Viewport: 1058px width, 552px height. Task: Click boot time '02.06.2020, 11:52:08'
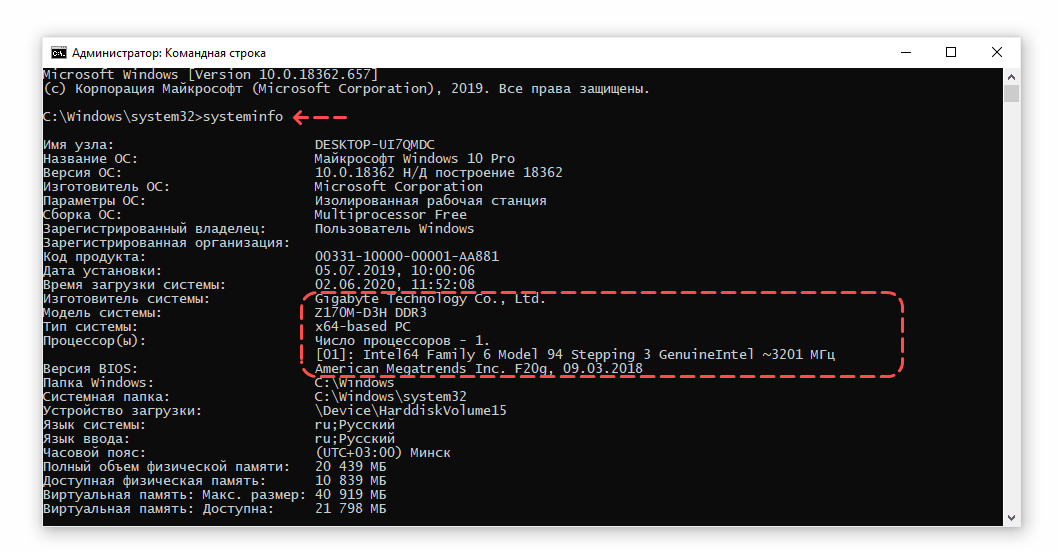[395, 285]
